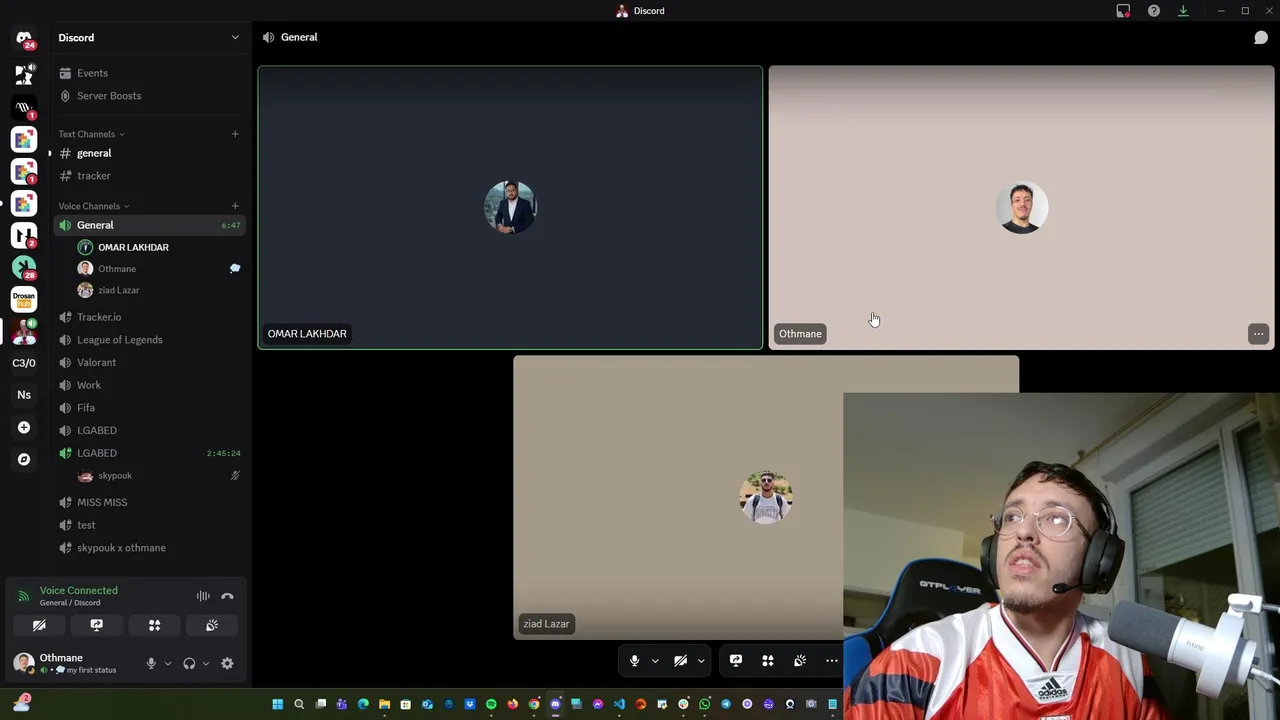Open soundboard from the call control bar
This screenshot has width=1280, height=720.
[800, 661]
